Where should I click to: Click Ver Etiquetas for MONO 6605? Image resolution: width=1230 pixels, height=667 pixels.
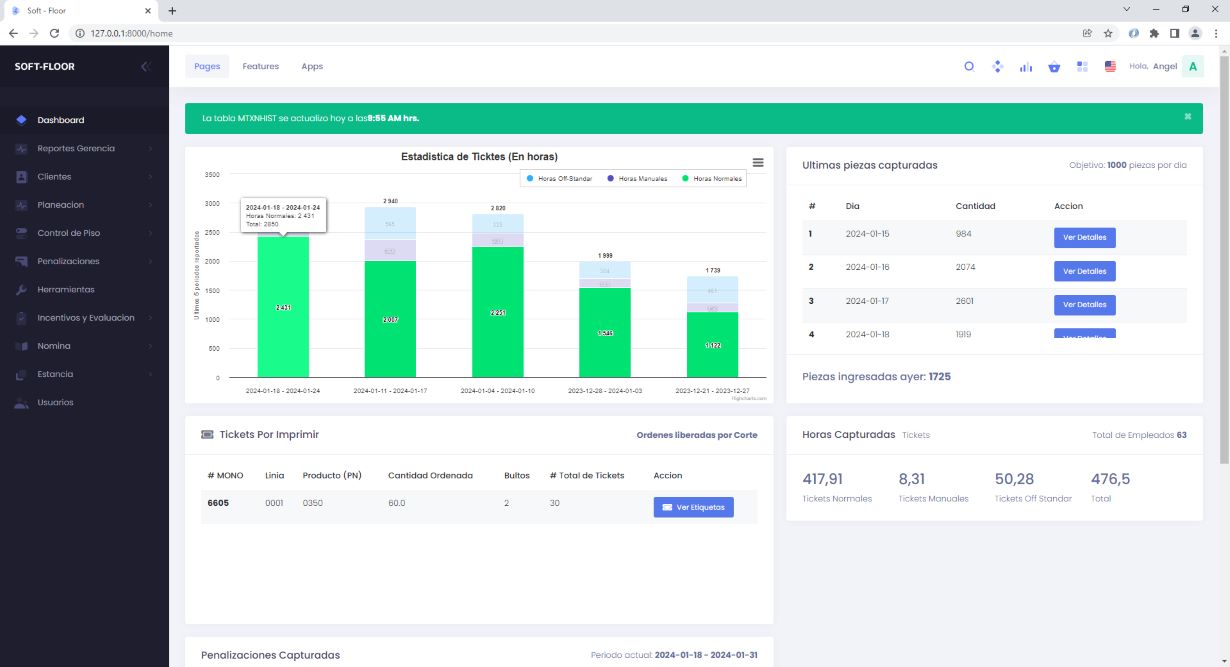tap(693, 507)
